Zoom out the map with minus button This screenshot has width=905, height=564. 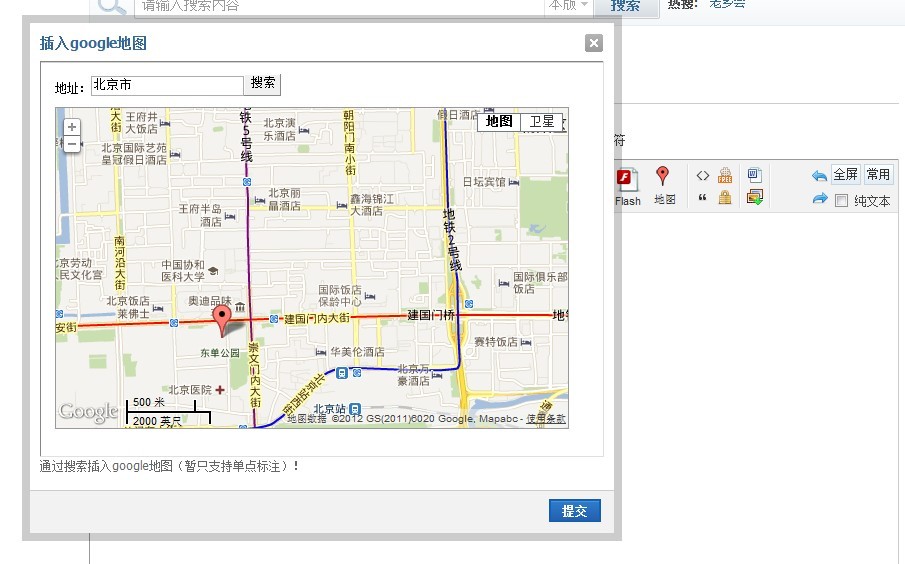coord(72,144)
